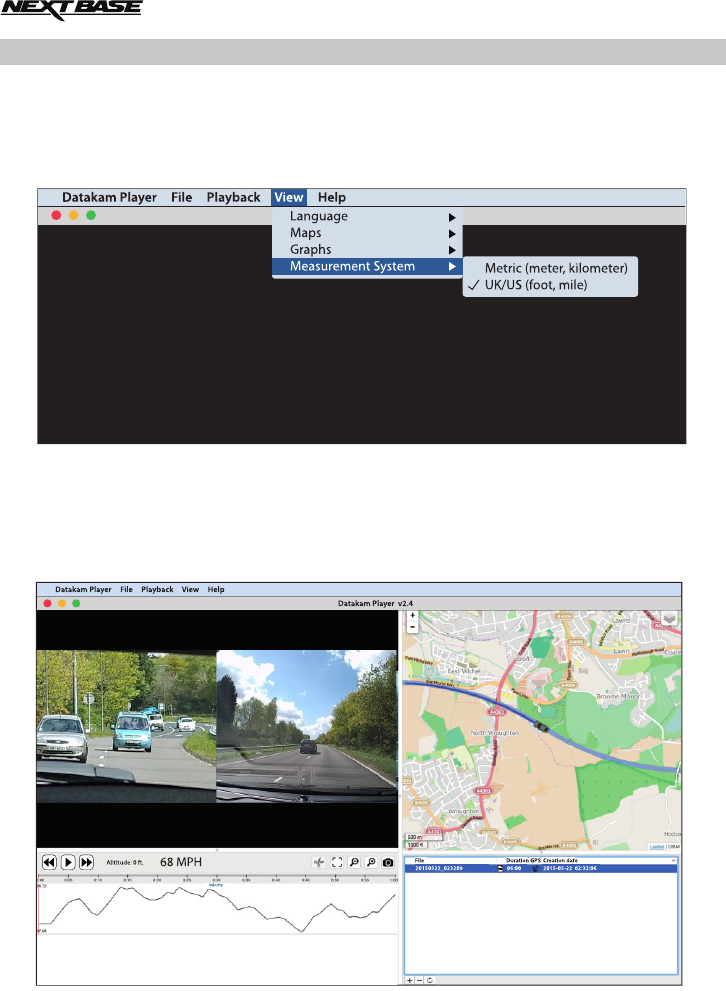Toggle the fullscreen icon in the player toolbar
Image resolution: width=726 pixels, height=991 pixels.
click(x=337, y=862)
